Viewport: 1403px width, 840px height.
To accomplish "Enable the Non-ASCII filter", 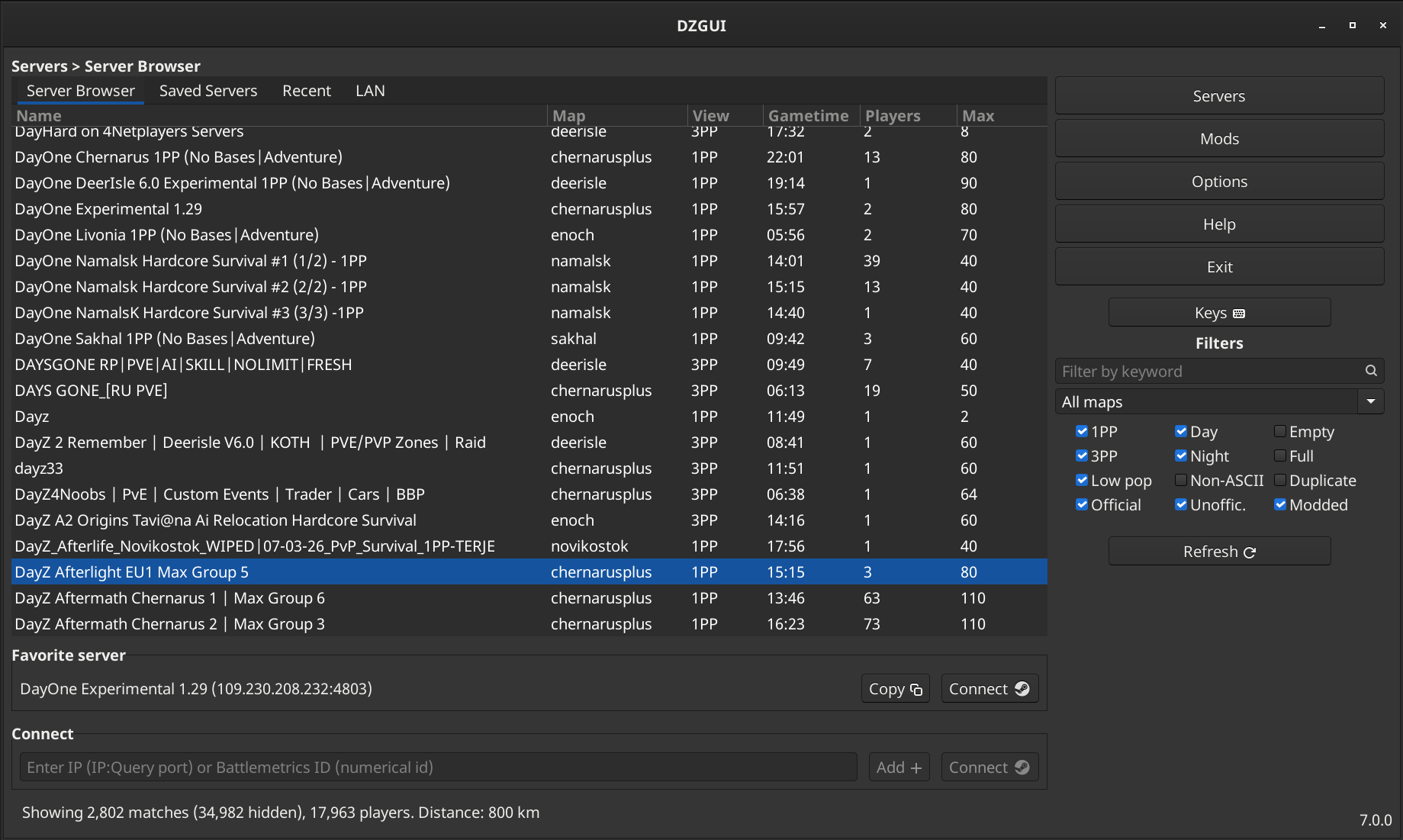I will pyautogui.click(x=1181, y=481).
